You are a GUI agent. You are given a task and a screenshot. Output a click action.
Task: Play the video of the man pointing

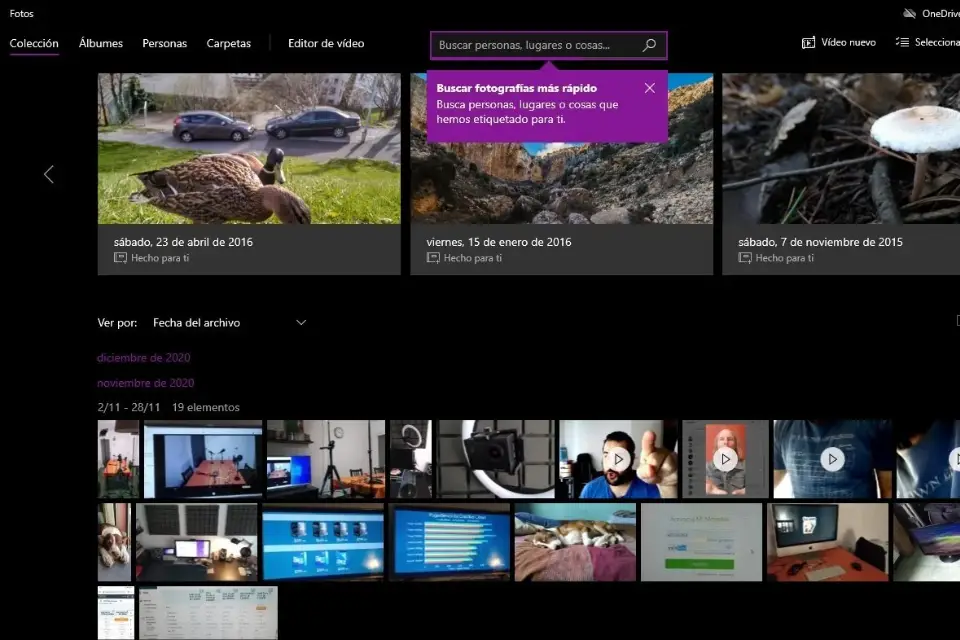coord(618,459)
